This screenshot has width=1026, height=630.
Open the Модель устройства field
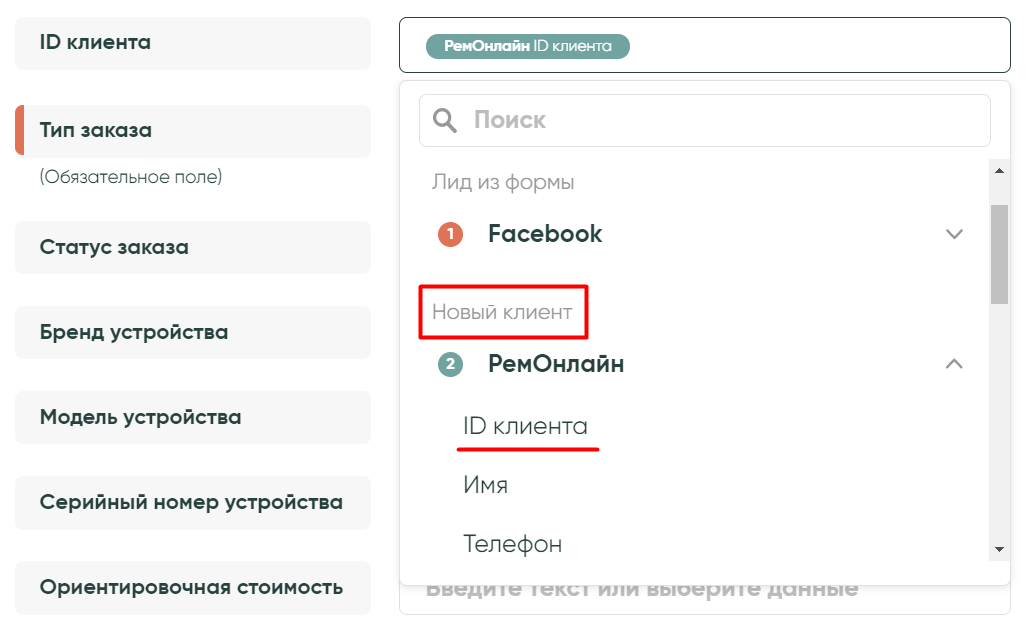(x=193, y=417)
